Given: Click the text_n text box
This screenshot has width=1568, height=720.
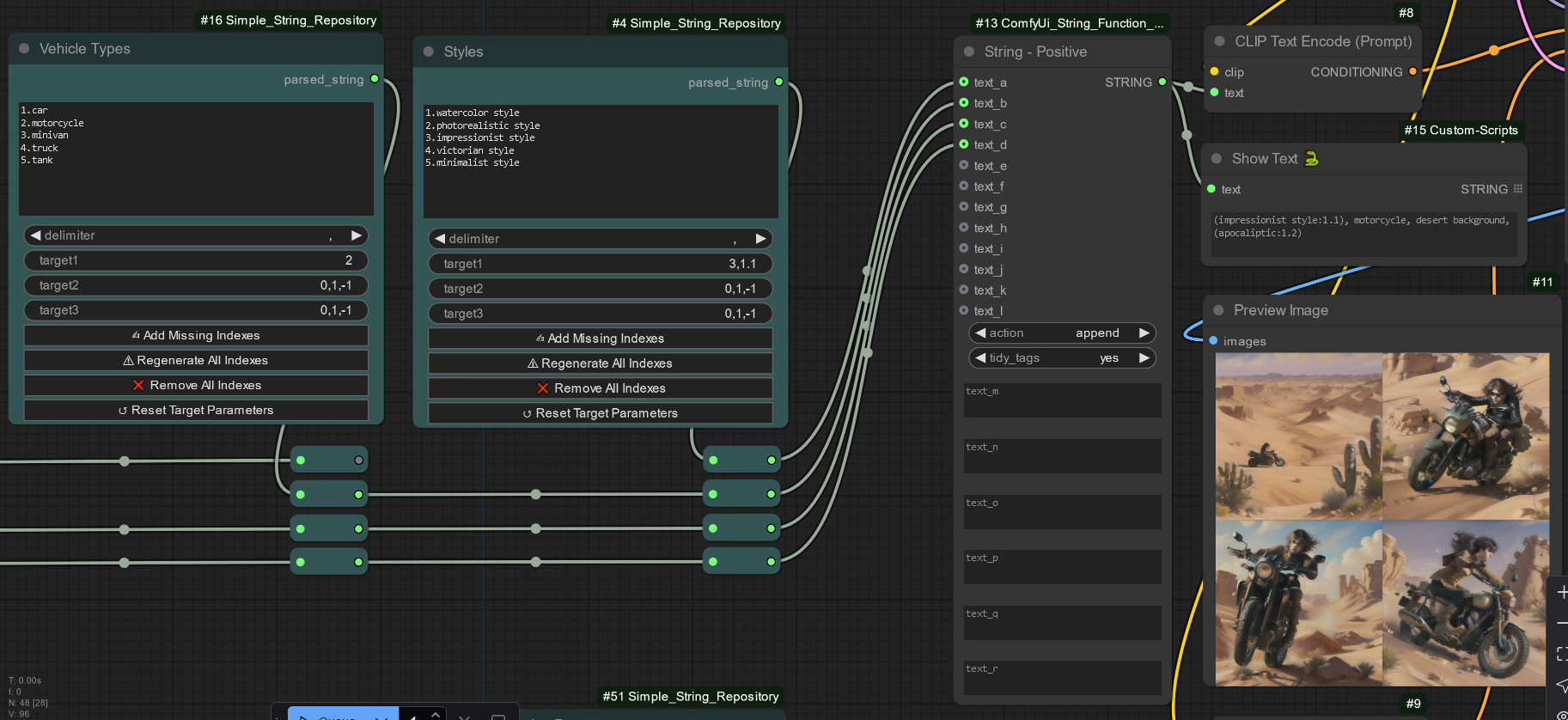Looking at the screenshot, I should click(x=1062, y=456).
